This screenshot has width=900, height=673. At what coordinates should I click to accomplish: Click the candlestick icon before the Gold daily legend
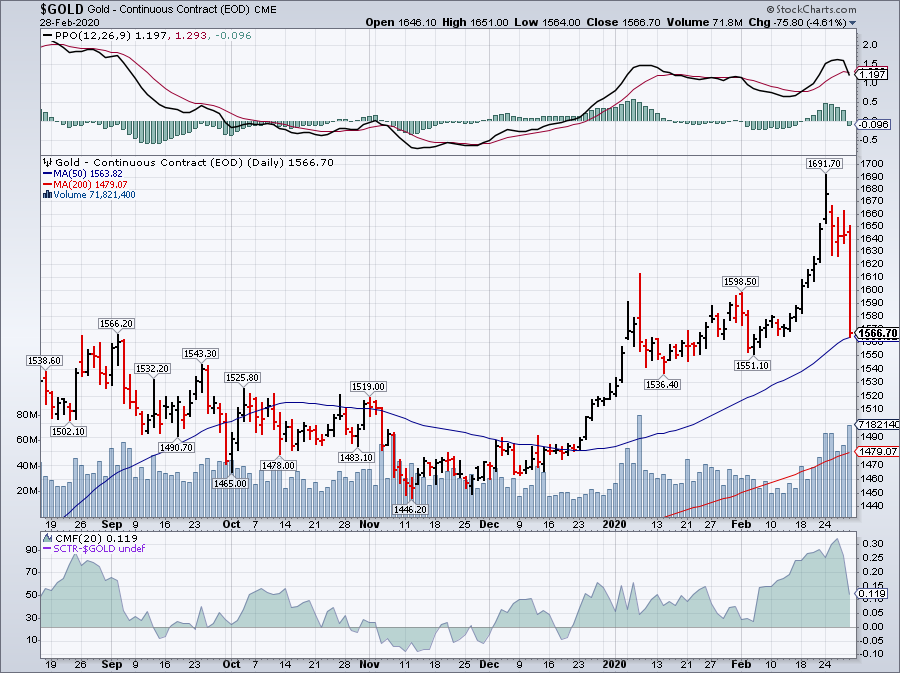tap(48, 163)
